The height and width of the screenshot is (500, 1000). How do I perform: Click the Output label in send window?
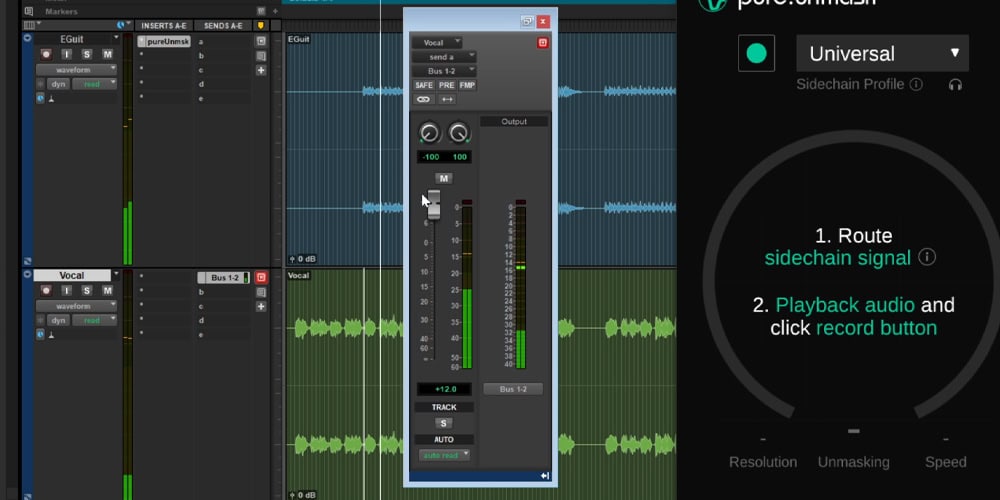coord(514,121)
